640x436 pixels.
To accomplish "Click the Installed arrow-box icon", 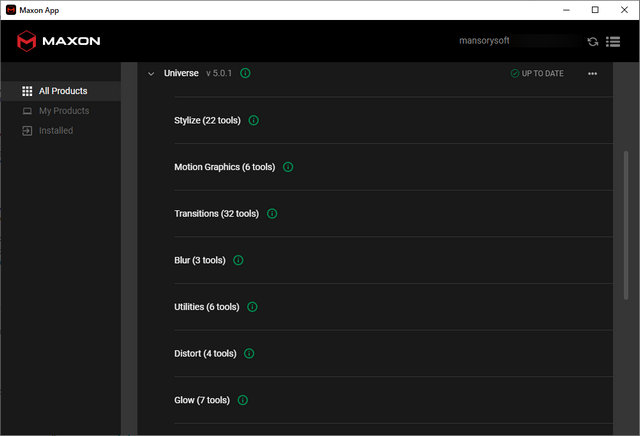I will (27, 131).
